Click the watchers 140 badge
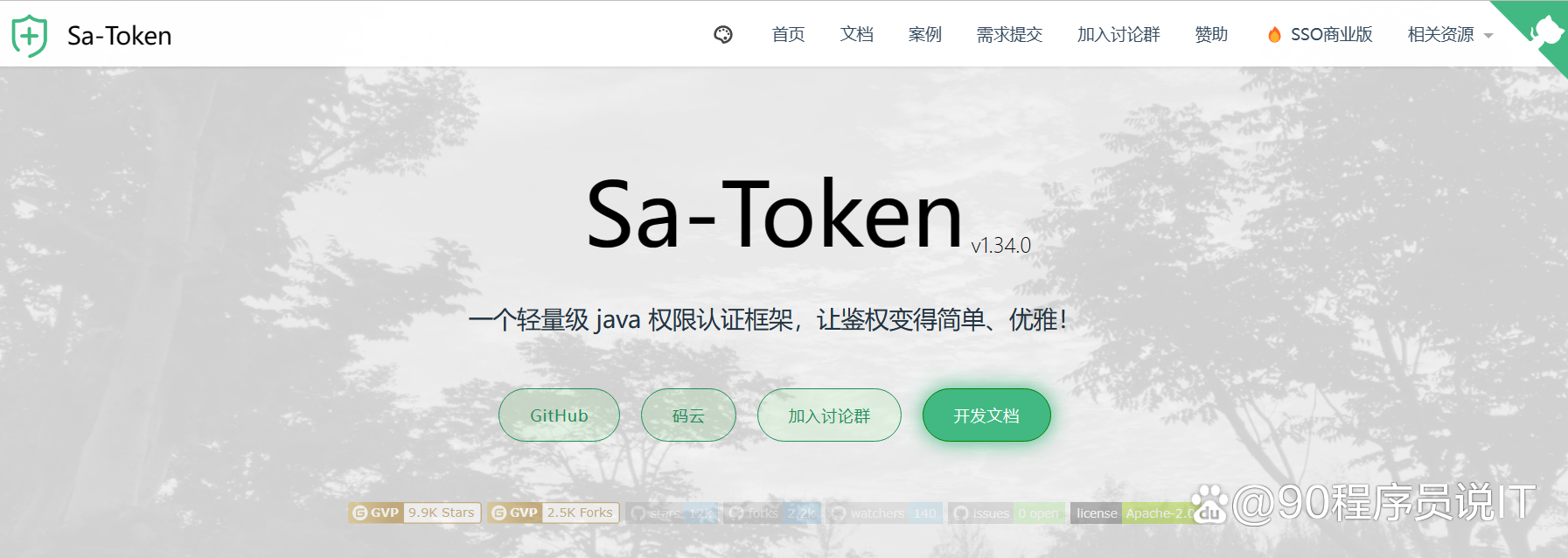 click(885, 513)
